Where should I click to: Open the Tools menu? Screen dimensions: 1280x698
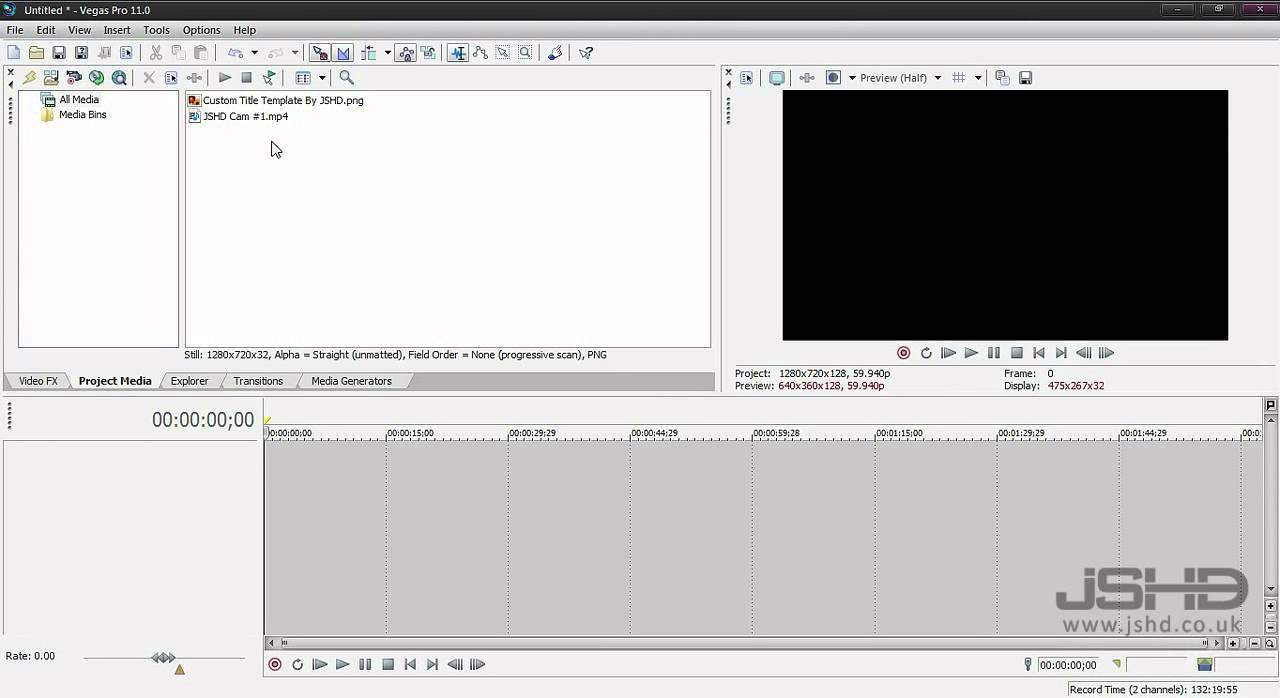156,30
